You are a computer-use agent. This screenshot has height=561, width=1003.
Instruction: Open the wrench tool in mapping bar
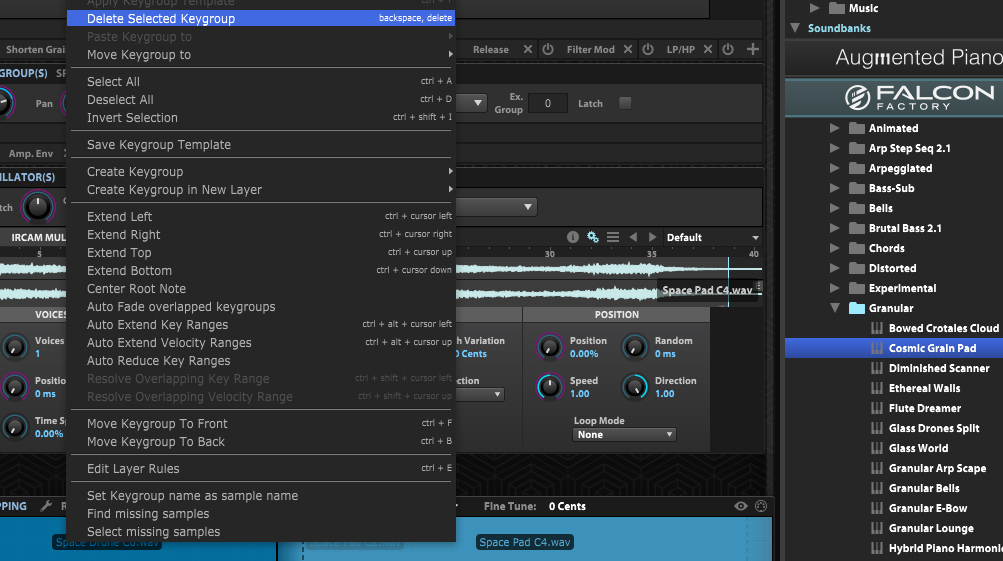click(46, 506)
